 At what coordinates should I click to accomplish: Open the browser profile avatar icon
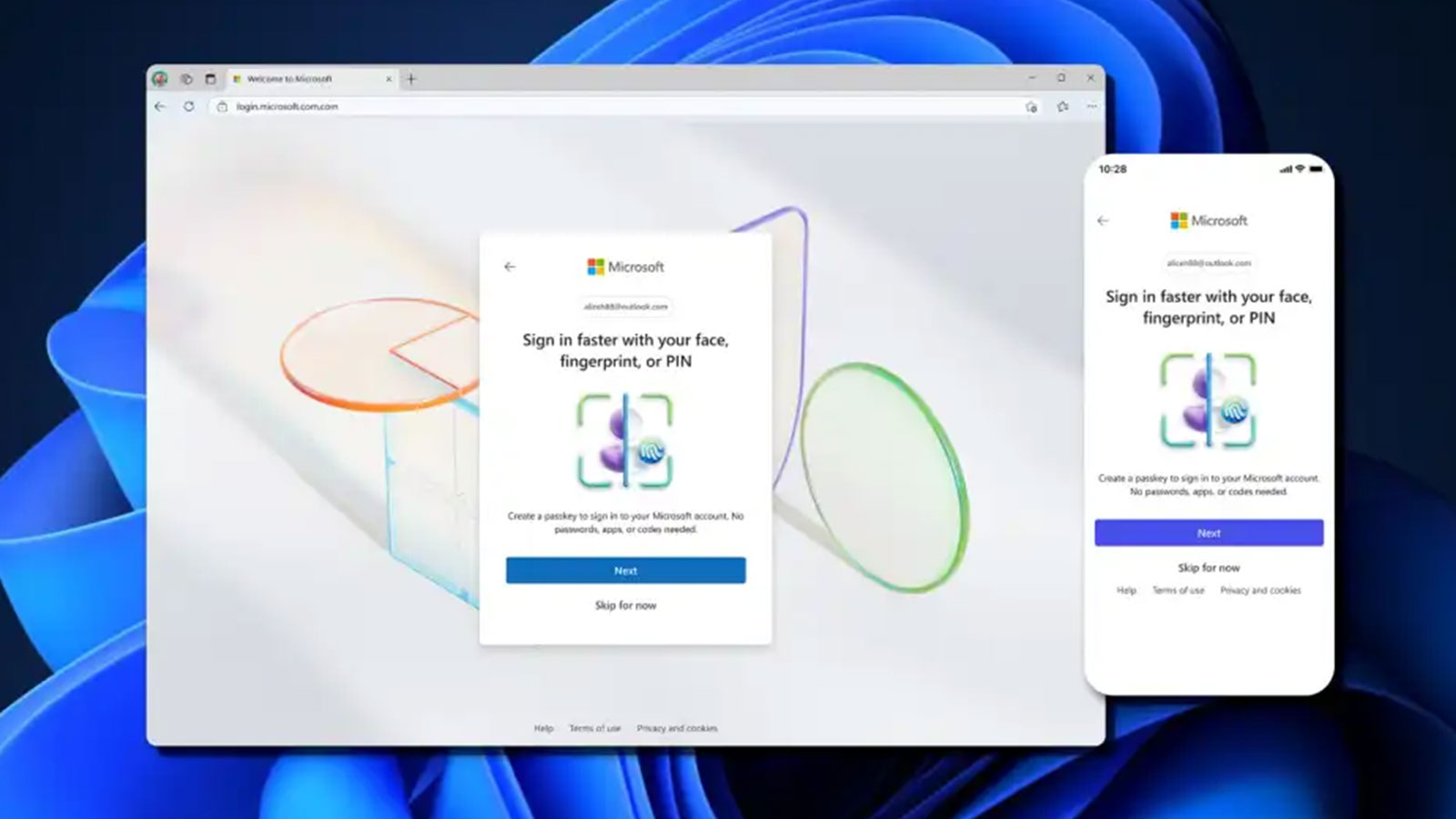(x=160, y=79)
